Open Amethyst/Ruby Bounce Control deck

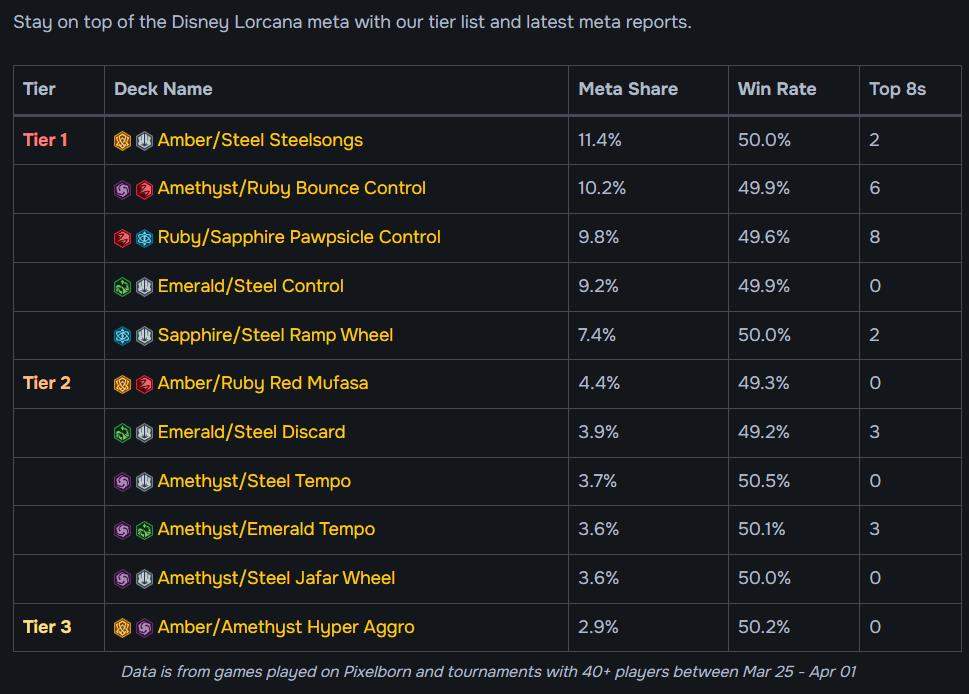(x=292, y=188)
